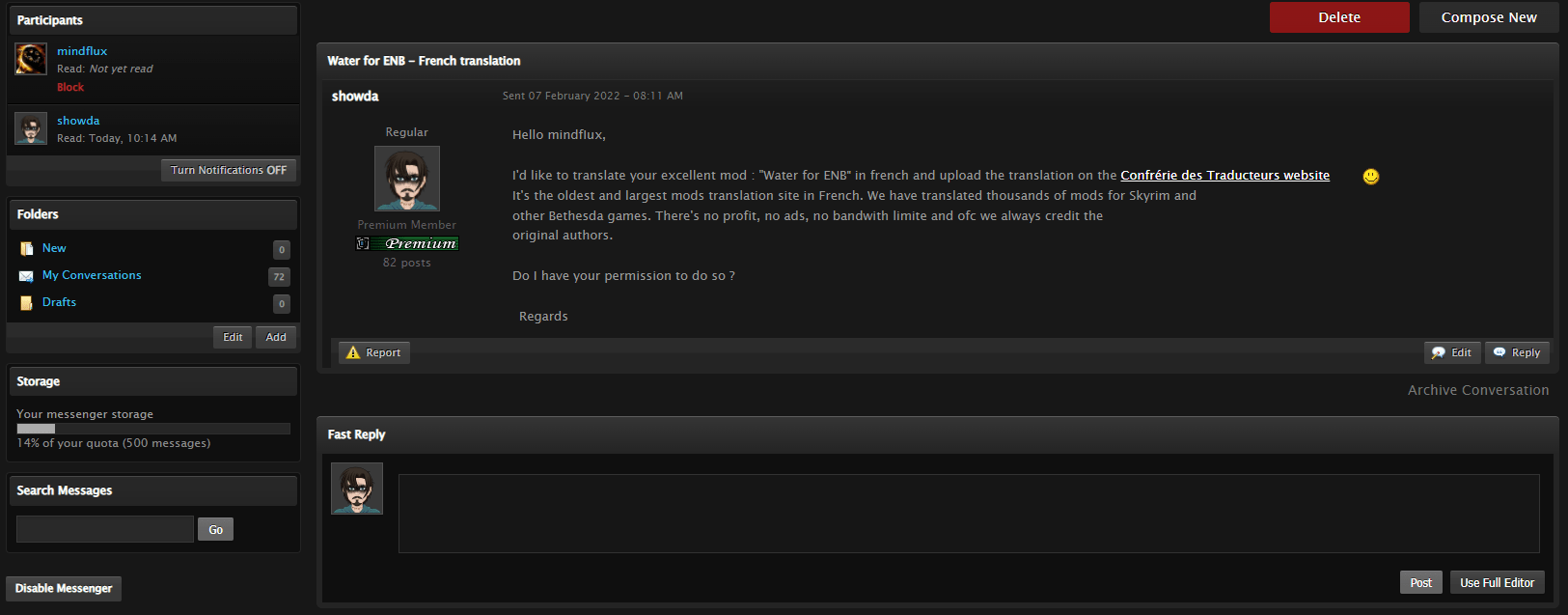Click mindflux's avatar in Participants
The height and width of the screenshot is (615, 1568).
31,59
